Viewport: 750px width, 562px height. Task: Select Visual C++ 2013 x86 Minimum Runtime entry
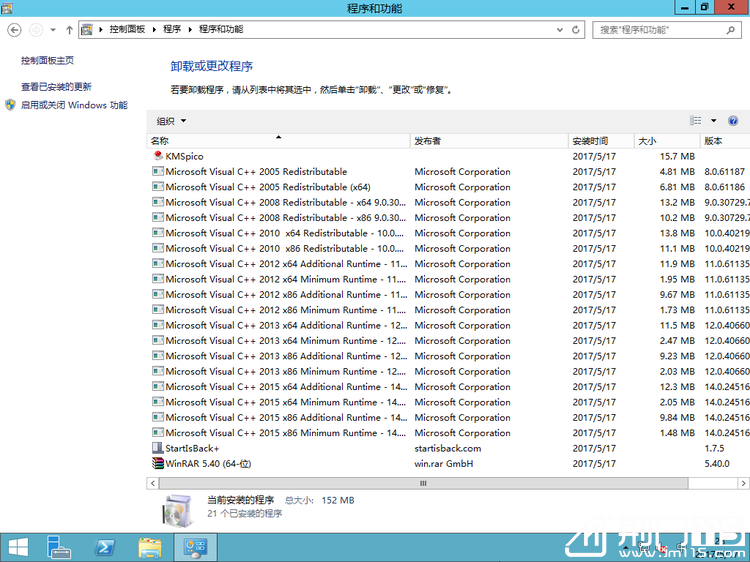click(448, 371)
